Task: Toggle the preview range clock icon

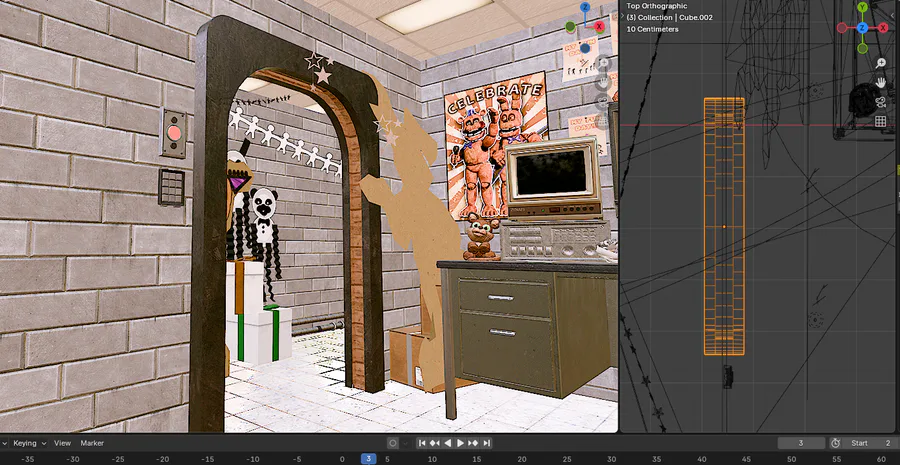Action: 835,443
